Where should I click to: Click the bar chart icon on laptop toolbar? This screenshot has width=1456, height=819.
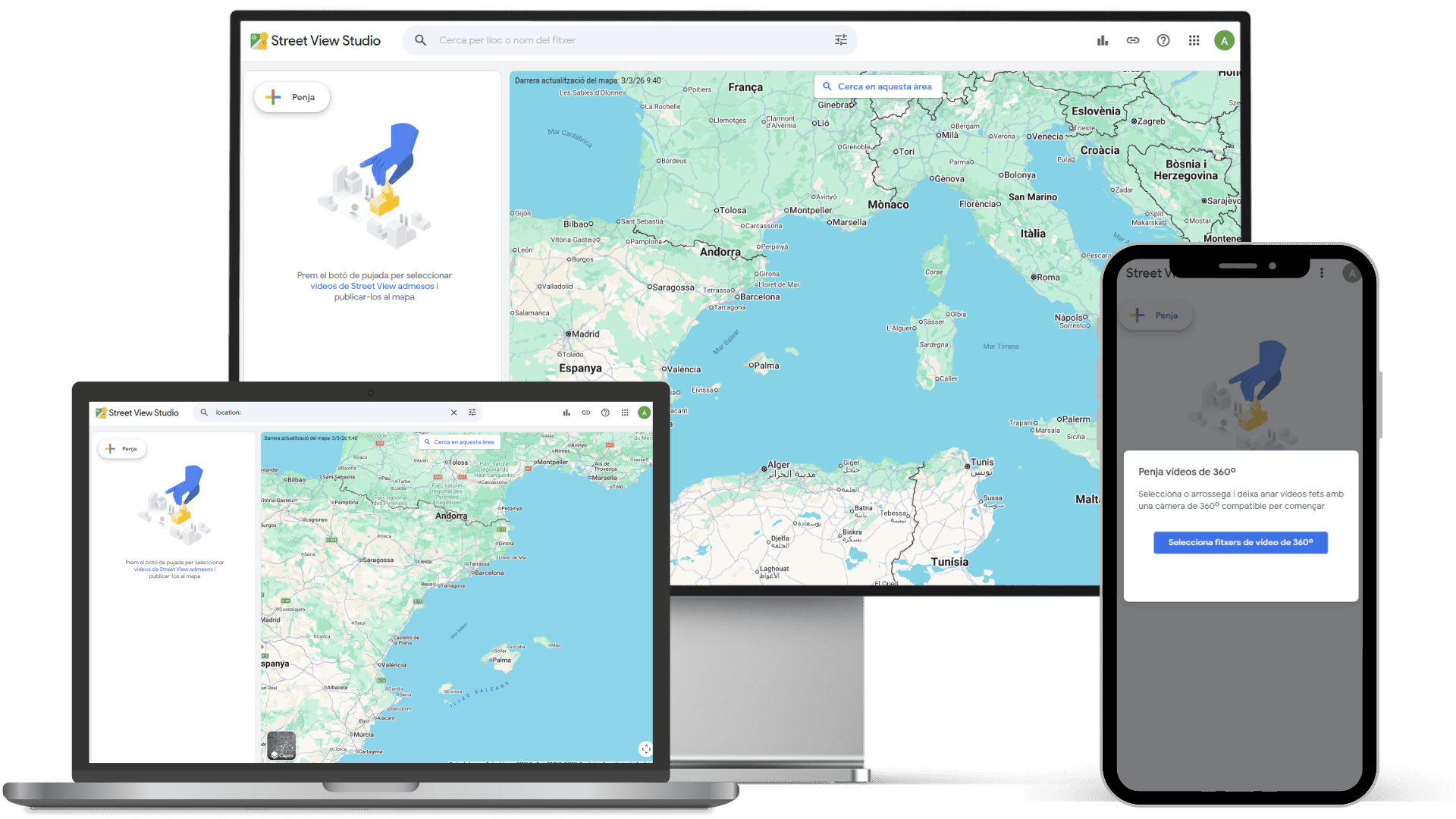point(566,413)
